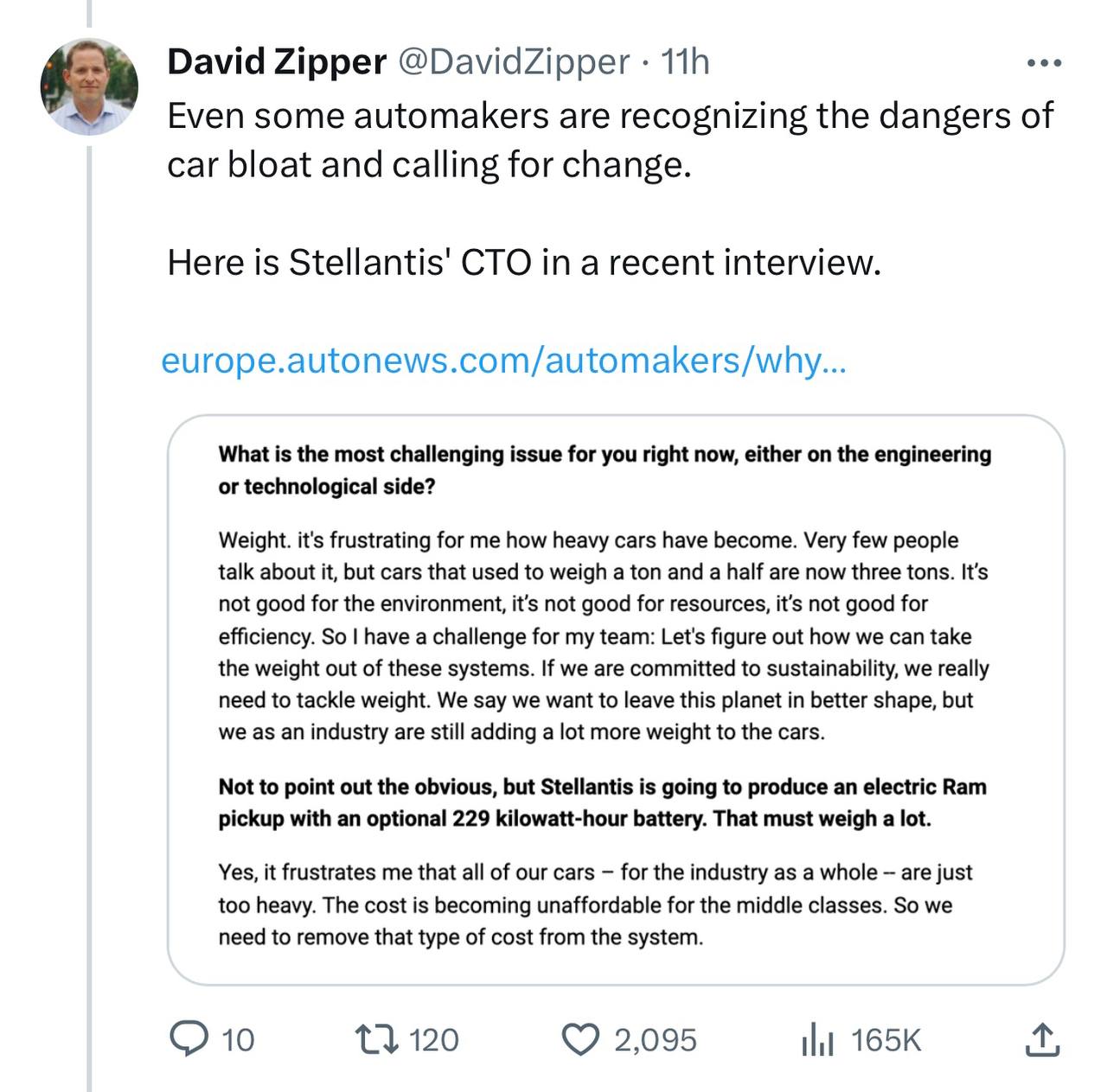Click the tweet text about car bloat

tap(610, 139)
